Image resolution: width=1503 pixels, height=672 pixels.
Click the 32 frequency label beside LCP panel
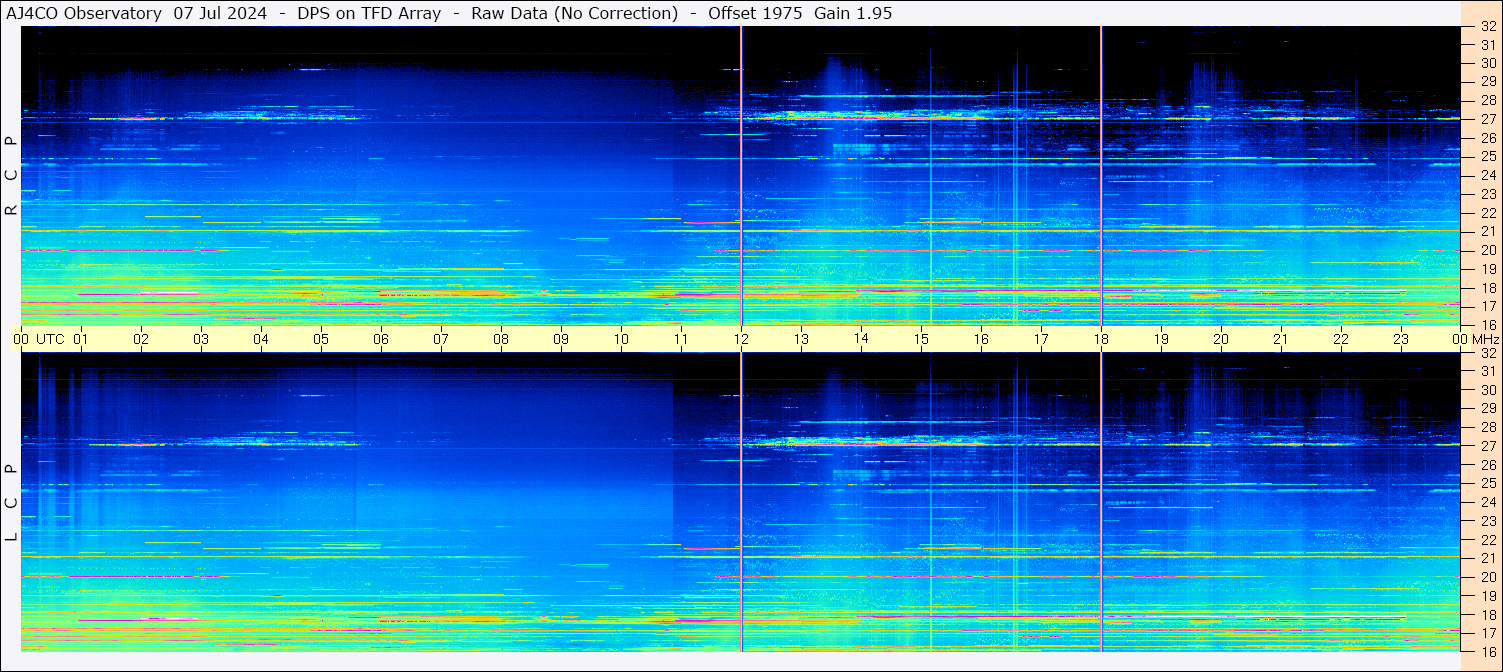[x=1487, y=353]
